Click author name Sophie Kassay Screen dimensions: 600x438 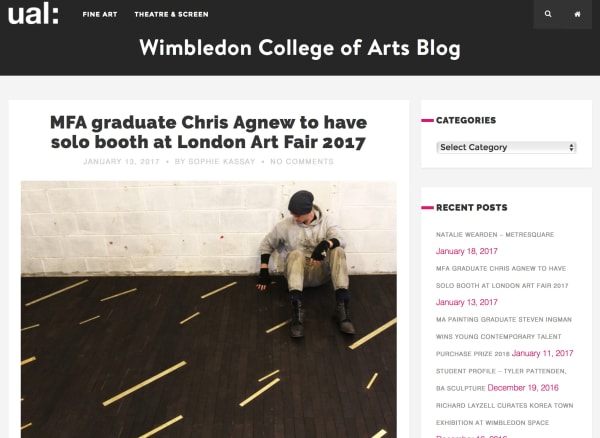[x=223, y=162]
